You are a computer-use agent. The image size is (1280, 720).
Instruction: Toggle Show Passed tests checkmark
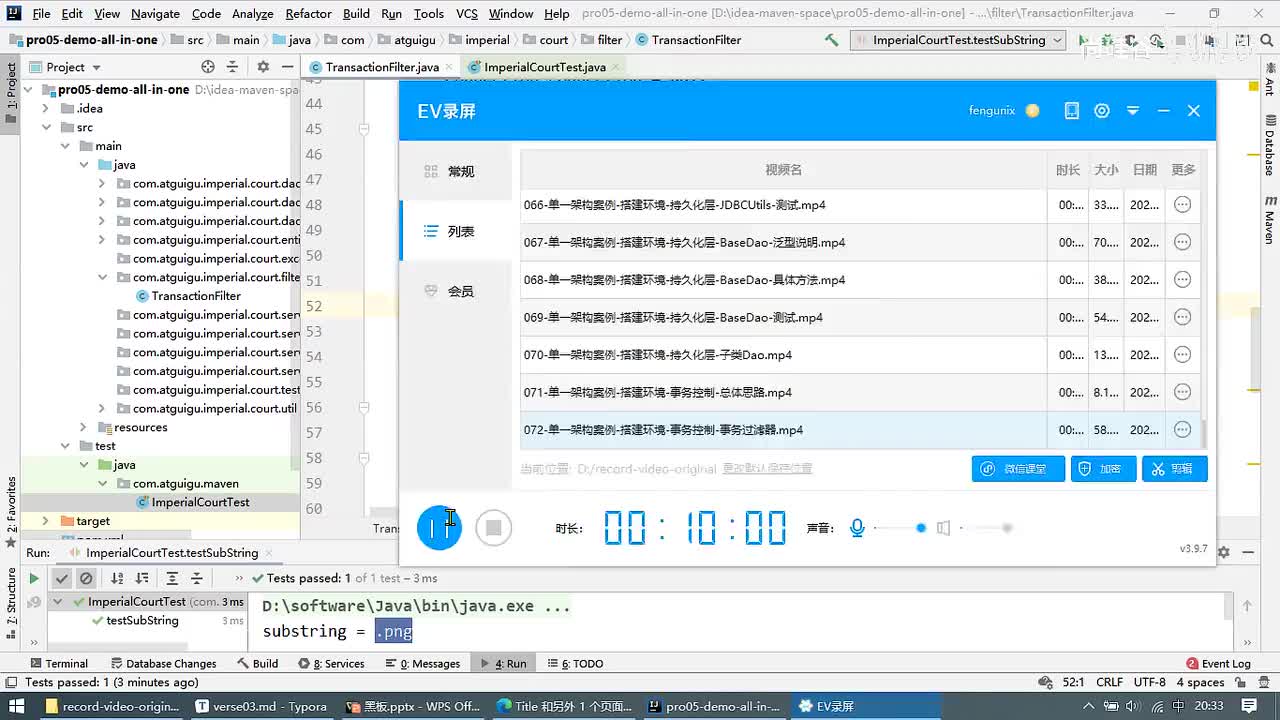click(x=62, y=578)
